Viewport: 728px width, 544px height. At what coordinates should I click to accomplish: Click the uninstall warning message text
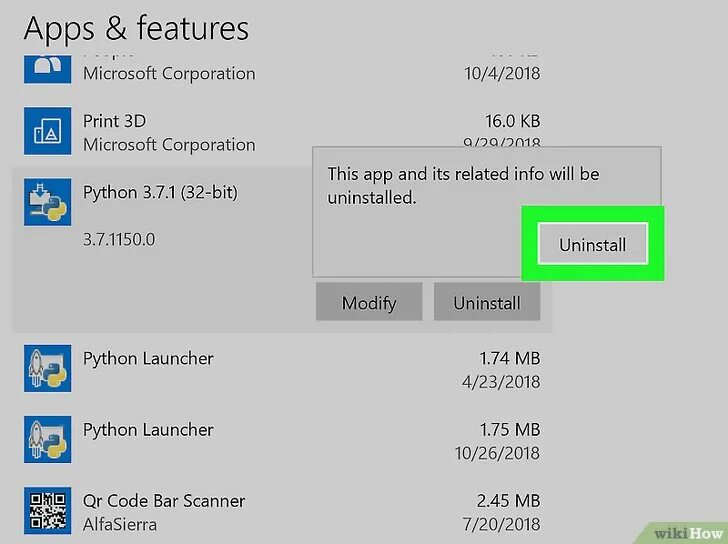(463, 186)
